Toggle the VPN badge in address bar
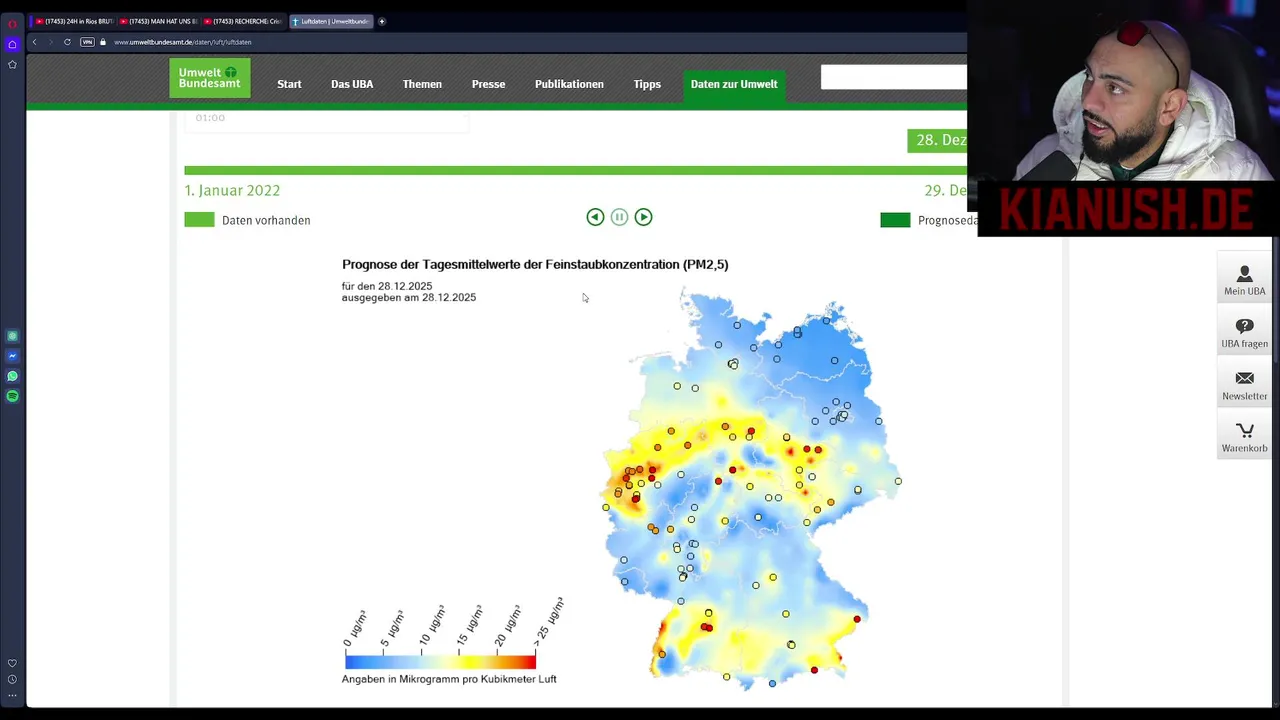Image resolution: width=1280 pixels, height=720 pixels. 87,42
